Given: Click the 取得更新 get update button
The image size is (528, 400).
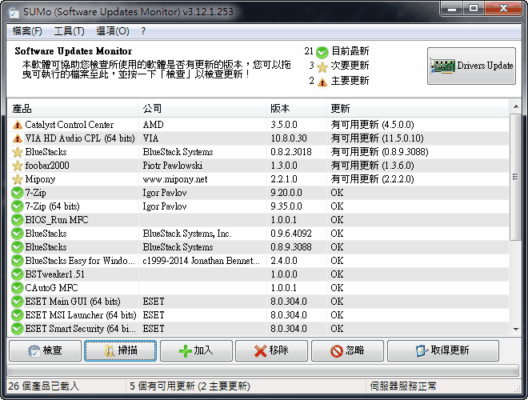Looking at the screenshot, I should tap(443, 351).
